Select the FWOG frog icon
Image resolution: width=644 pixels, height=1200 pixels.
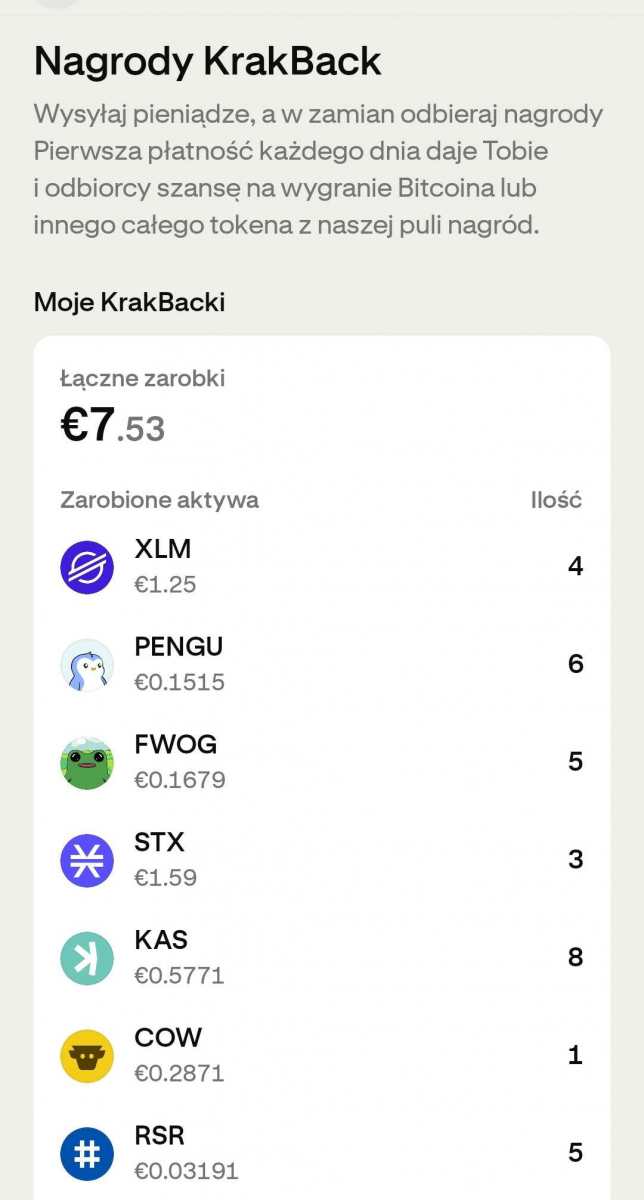tap(87, 763)
